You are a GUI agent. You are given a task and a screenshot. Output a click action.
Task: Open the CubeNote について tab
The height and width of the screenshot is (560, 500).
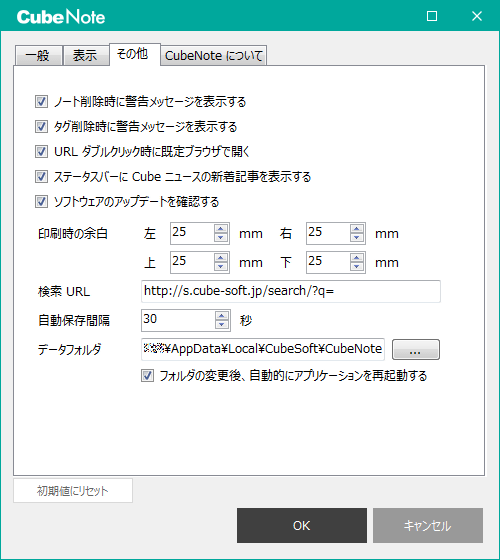click(x=214, y=55)
